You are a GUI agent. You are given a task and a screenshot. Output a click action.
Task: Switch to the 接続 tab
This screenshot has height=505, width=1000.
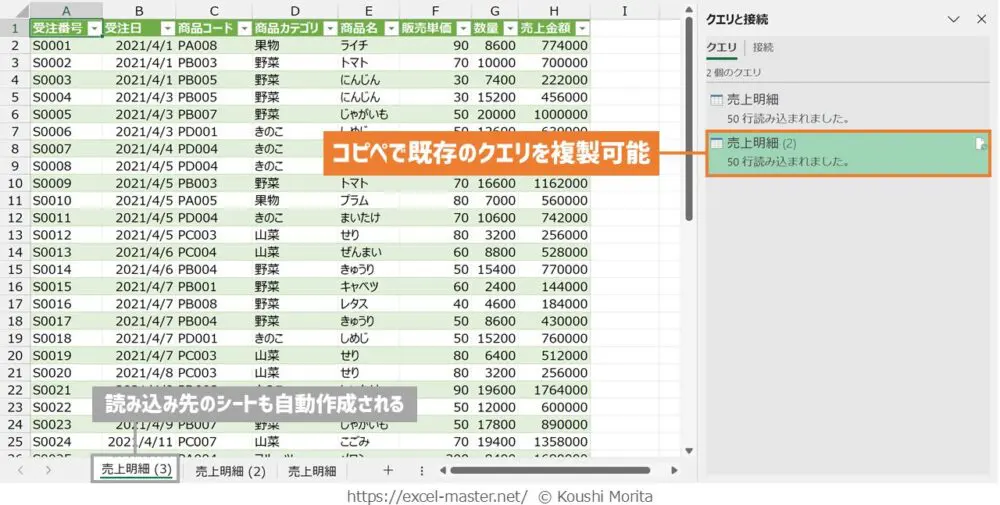point(763,47)
